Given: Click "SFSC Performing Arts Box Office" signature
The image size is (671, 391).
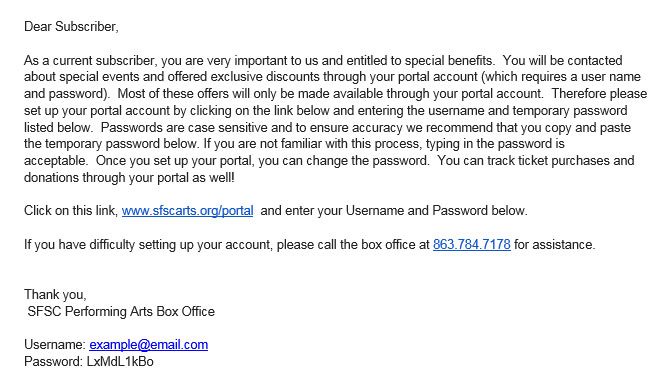Looking at the screenshot, I should point(121,311).
